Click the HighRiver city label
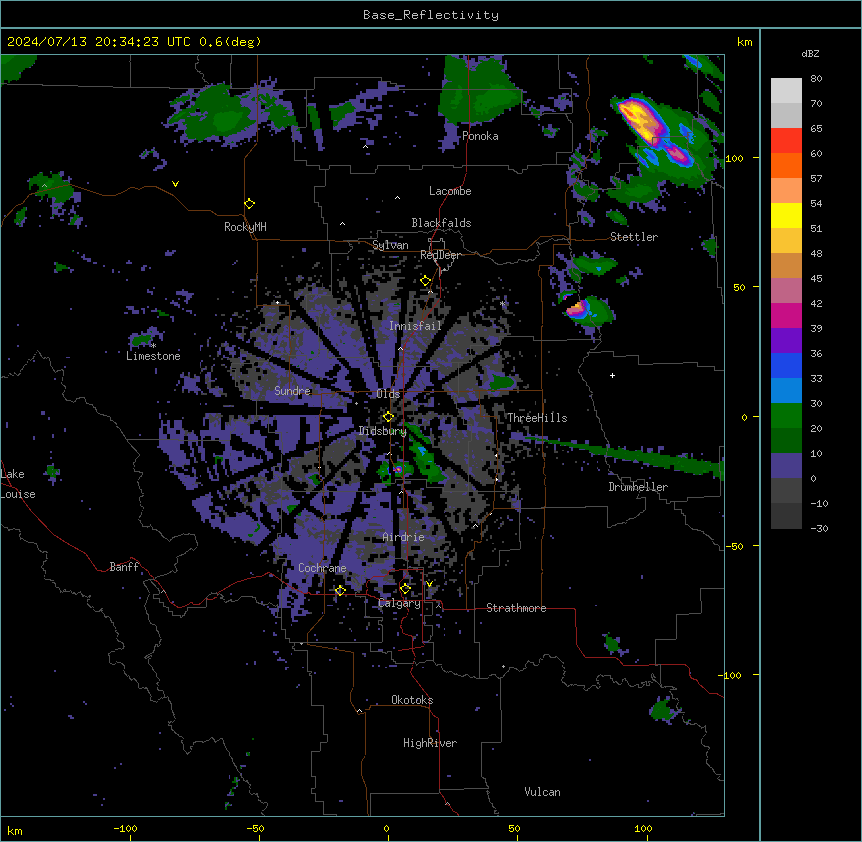This screenshot has height=842, width=862. coord(430,743)
